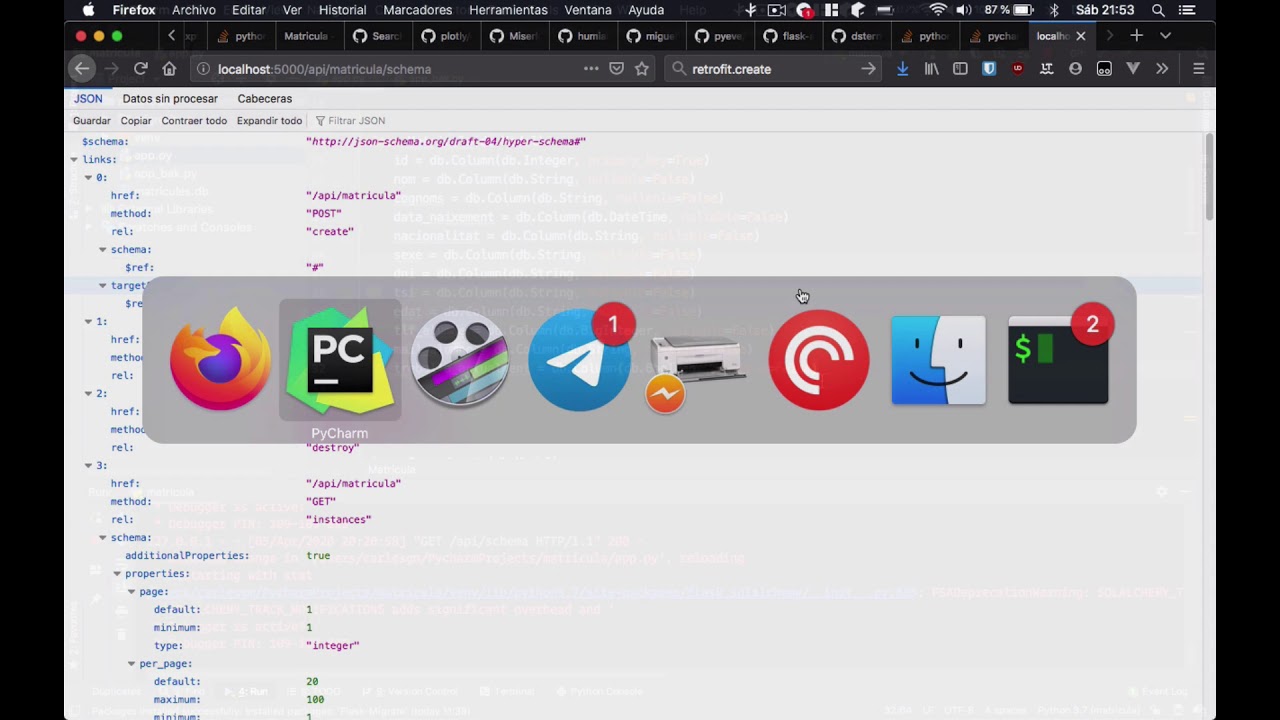Open Terminal app from switcher
This screenshot has width=1280, height=720.
click(1058, 360)
